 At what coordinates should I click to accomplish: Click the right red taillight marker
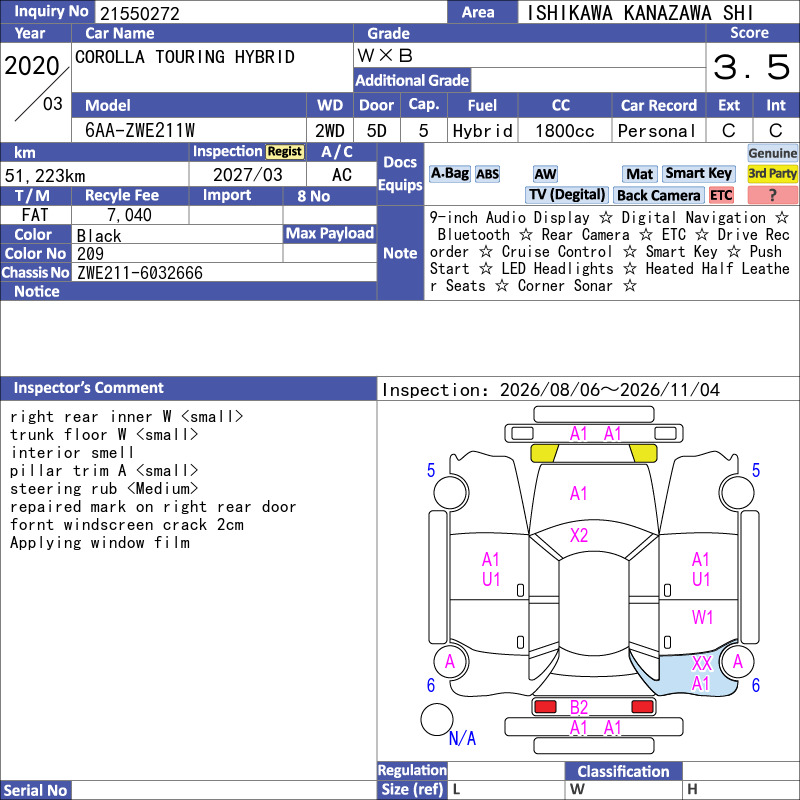pos(642,707)
